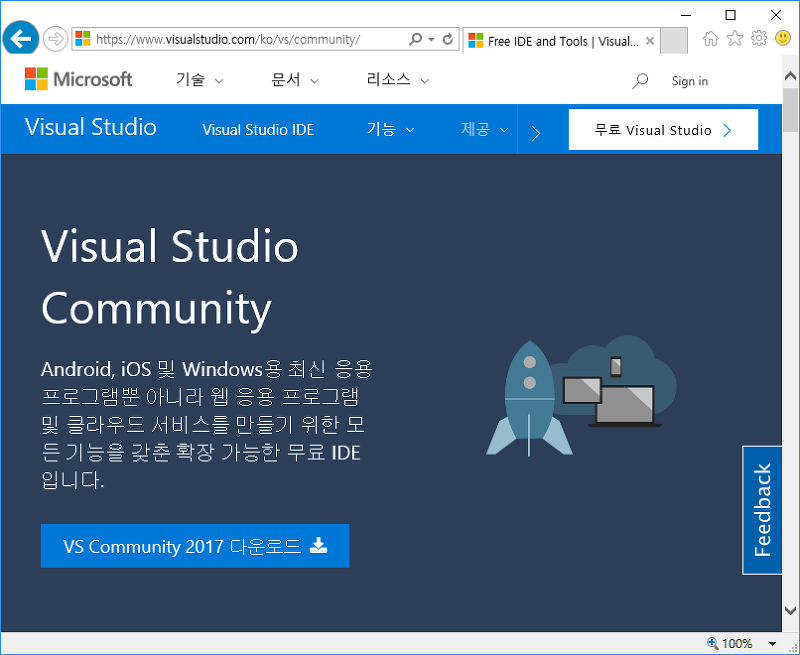800x655 pixels.
Task: Switch to the Free IDE and Tools browser tab
Action: tap(555, 40)
